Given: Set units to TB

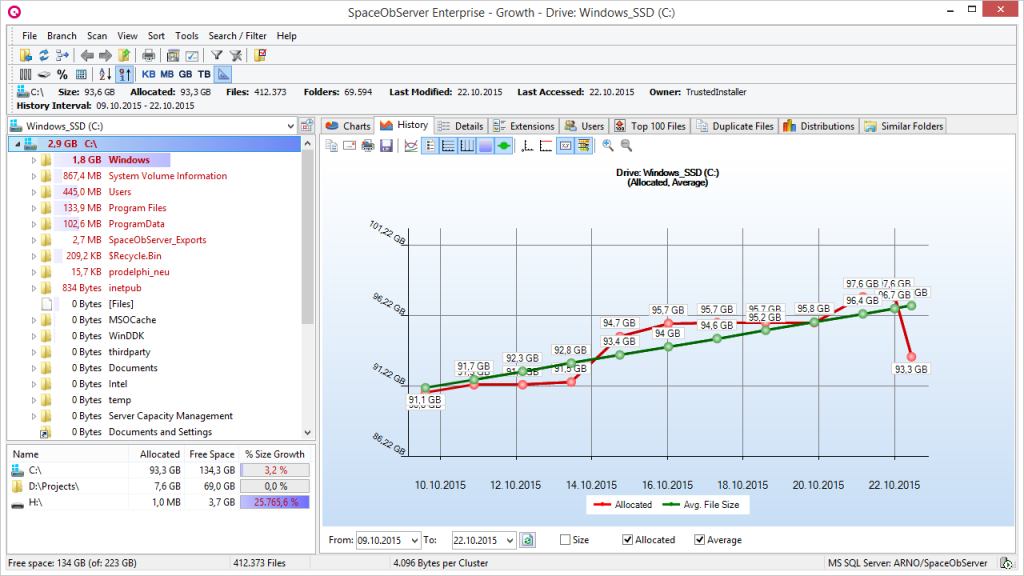Looking at the screenshot, I should point(204,74).
